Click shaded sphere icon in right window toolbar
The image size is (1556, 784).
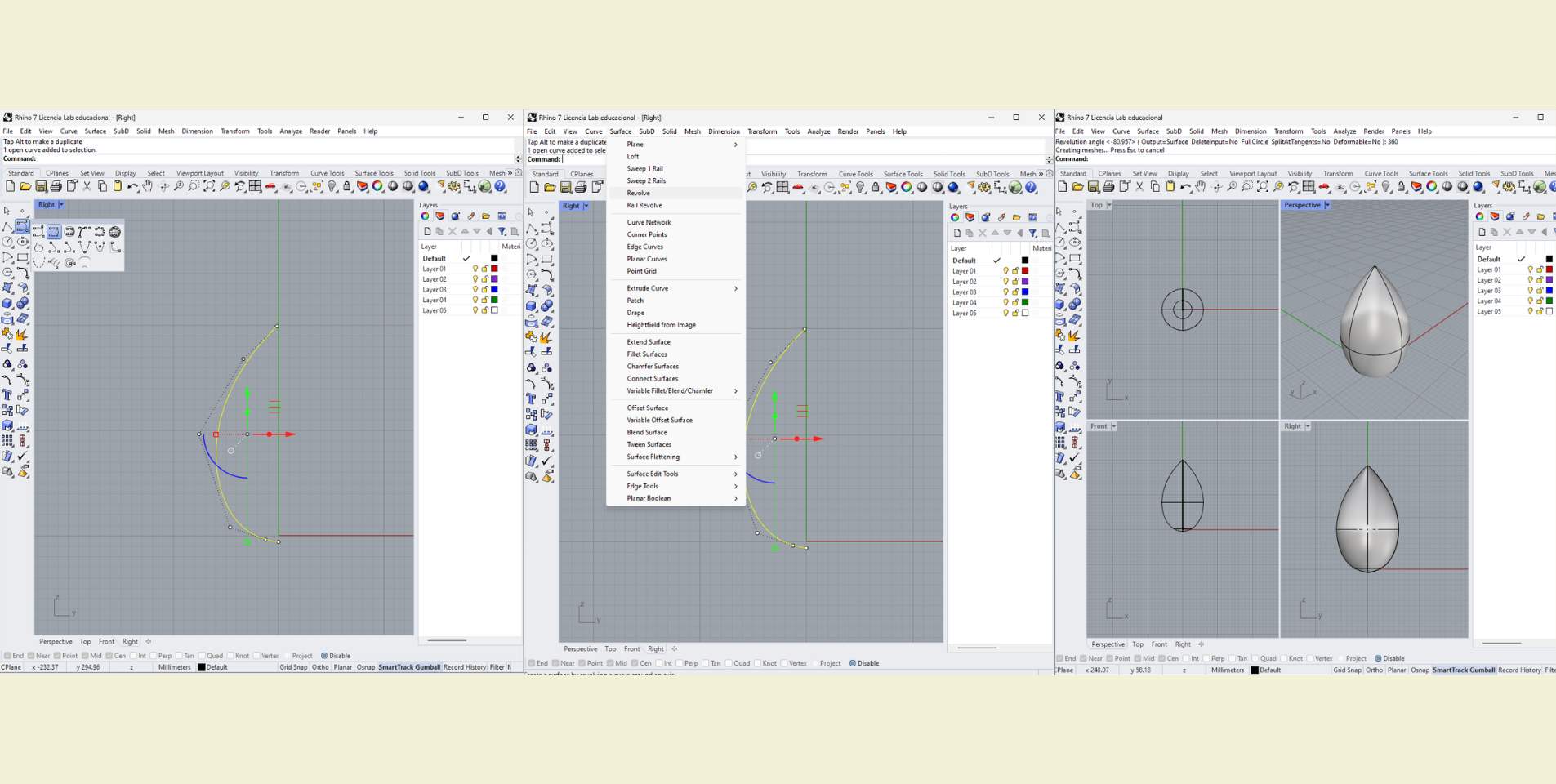pyautogui.click(x=1447, y=187)
